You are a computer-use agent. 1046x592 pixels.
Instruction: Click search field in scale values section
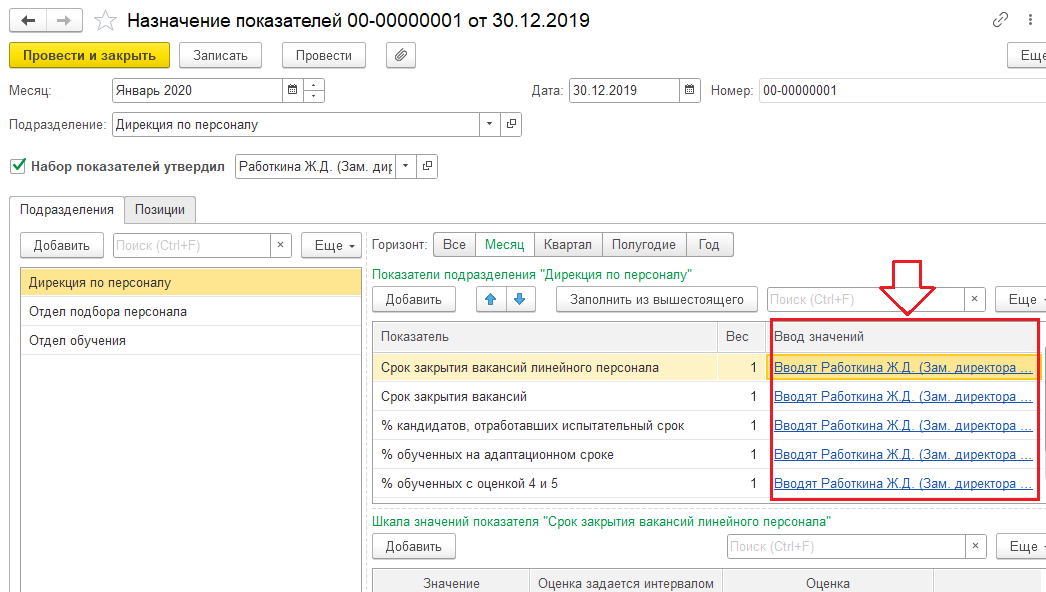coord(847,547)
